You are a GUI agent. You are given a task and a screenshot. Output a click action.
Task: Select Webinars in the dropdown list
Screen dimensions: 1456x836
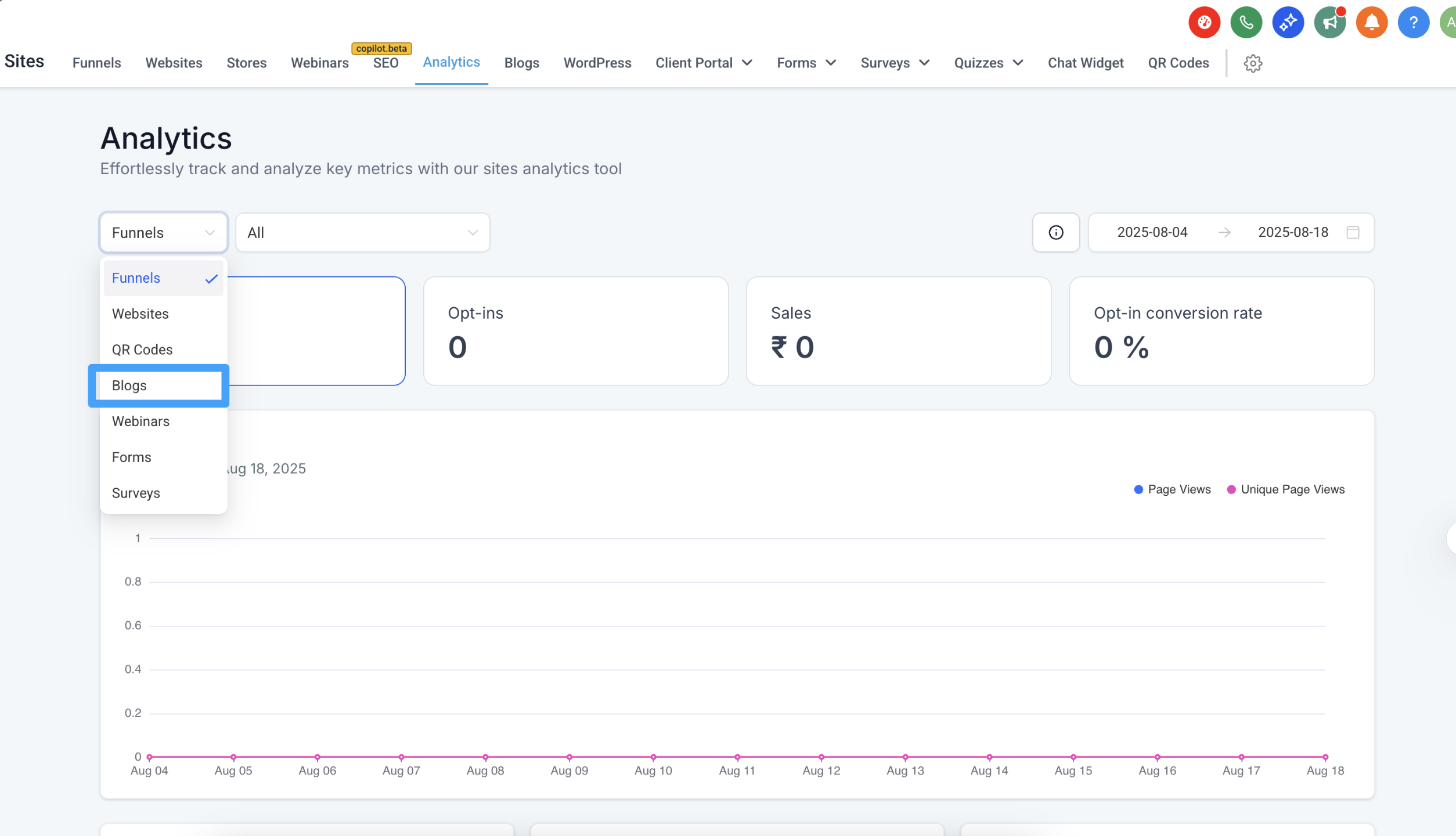pyautogui.click(x=141, y=422)
